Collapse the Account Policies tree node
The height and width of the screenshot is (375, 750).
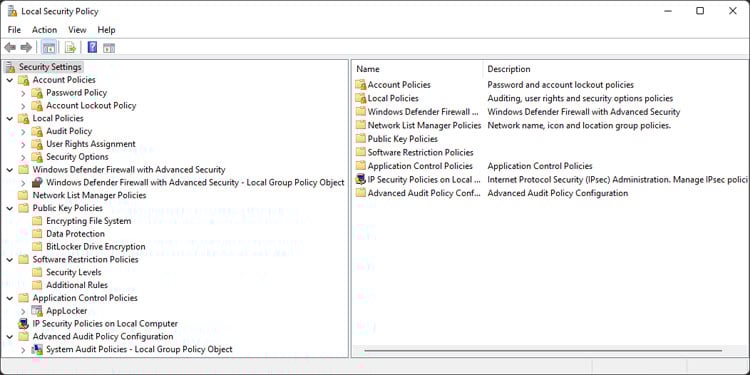point(10,80)
